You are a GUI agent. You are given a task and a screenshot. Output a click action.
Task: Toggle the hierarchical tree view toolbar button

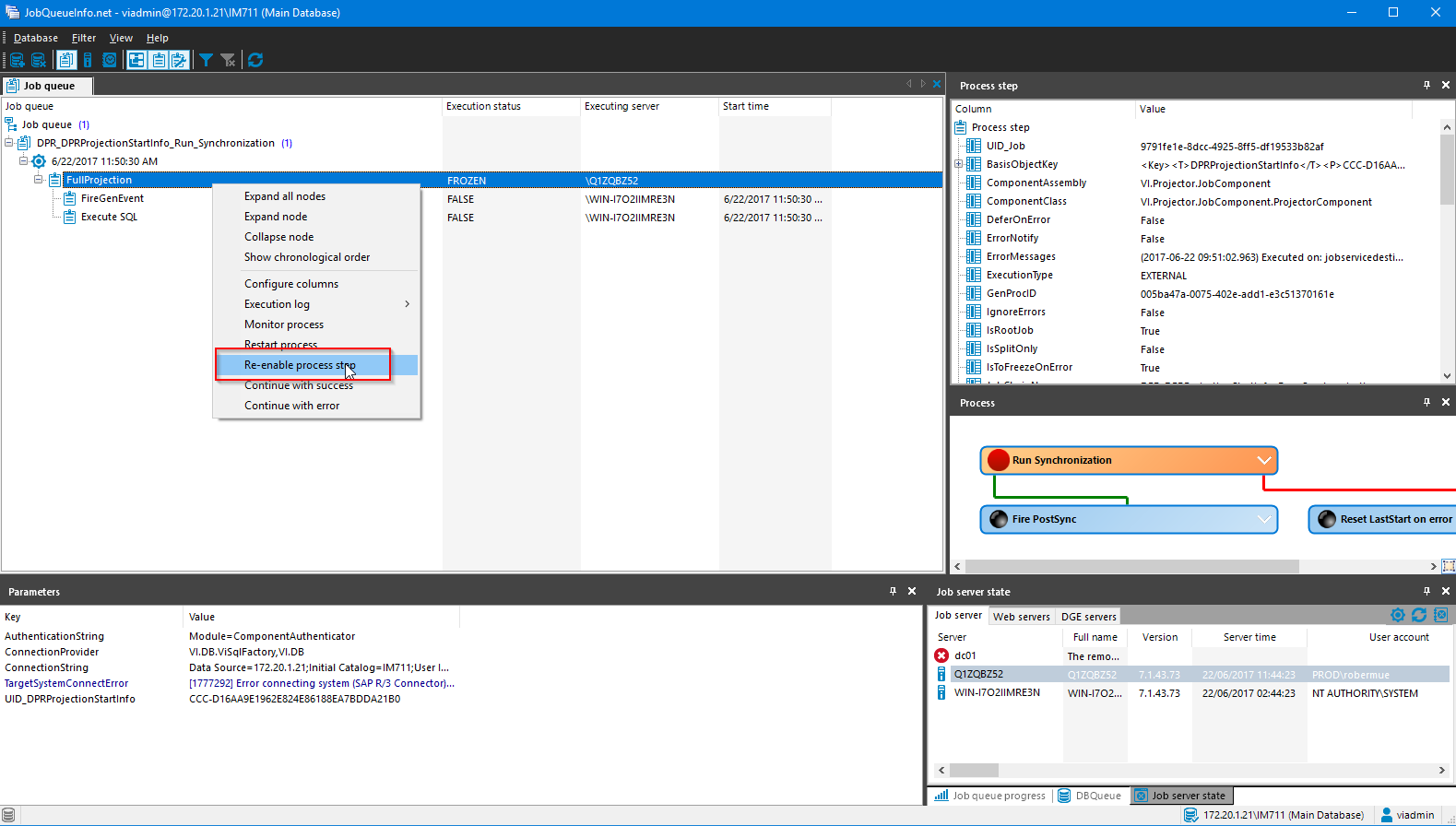pyautogui.click(x=136, y=60)
